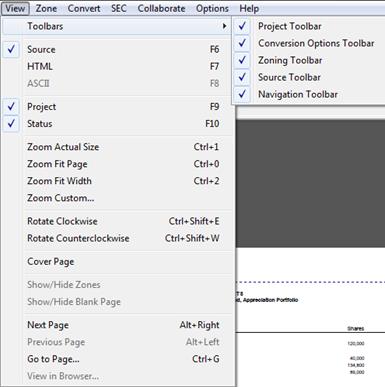The width and height of the screenshot is (385, 387).
Task: Click the Appreciation Portfolio text in the document
Action: [x=270, y=300]
